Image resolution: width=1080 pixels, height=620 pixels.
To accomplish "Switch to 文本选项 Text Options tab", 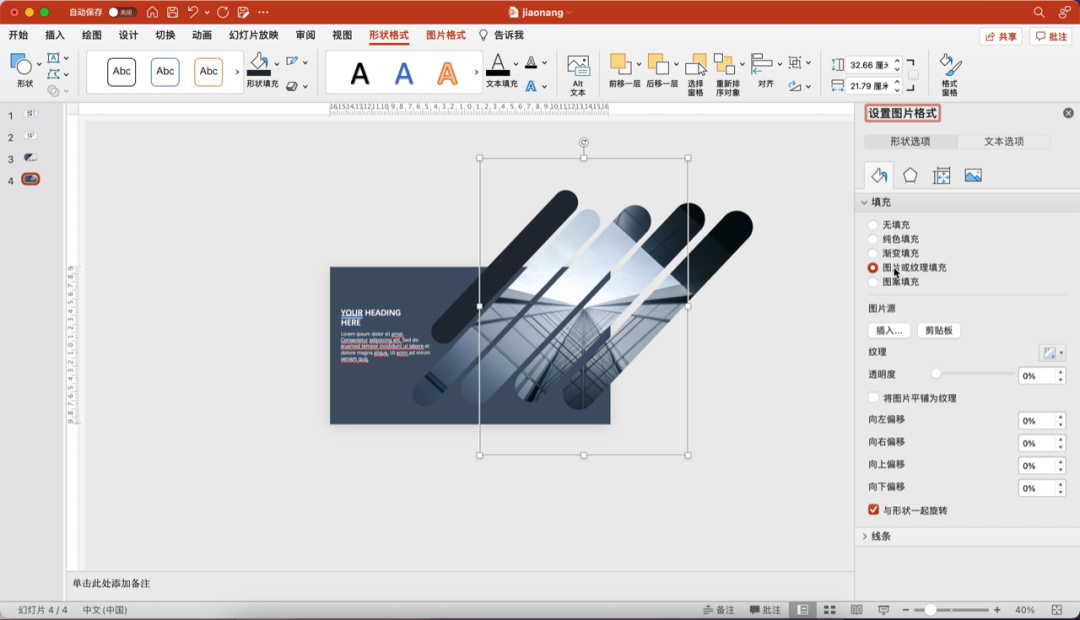I will [x=1004, y=141].
